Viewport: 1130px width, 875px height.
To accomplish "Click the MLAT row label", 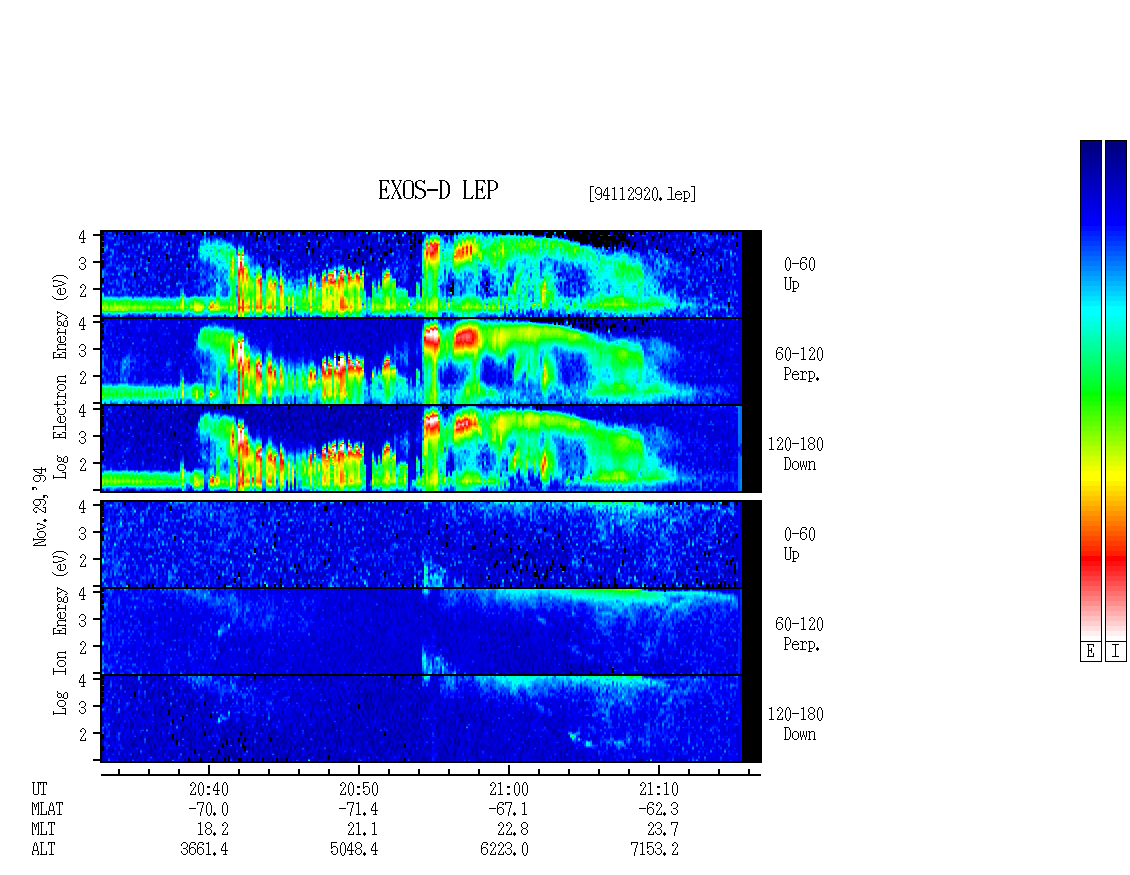I will pos(47,809).
